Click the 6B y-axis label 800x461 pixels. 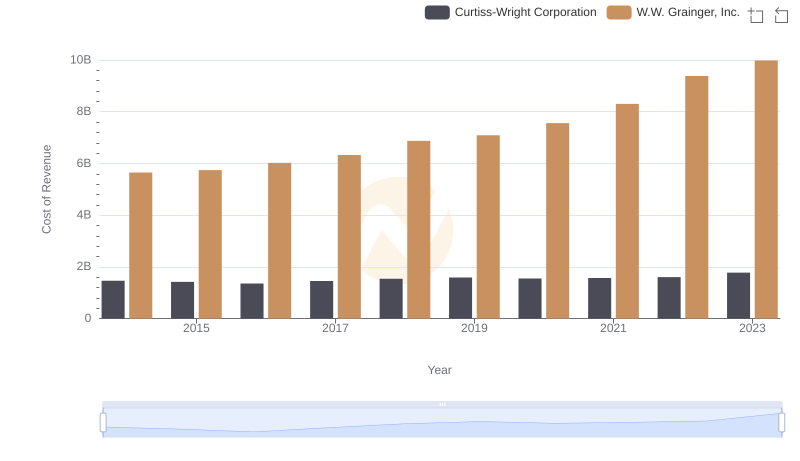(x=84, y=163)
